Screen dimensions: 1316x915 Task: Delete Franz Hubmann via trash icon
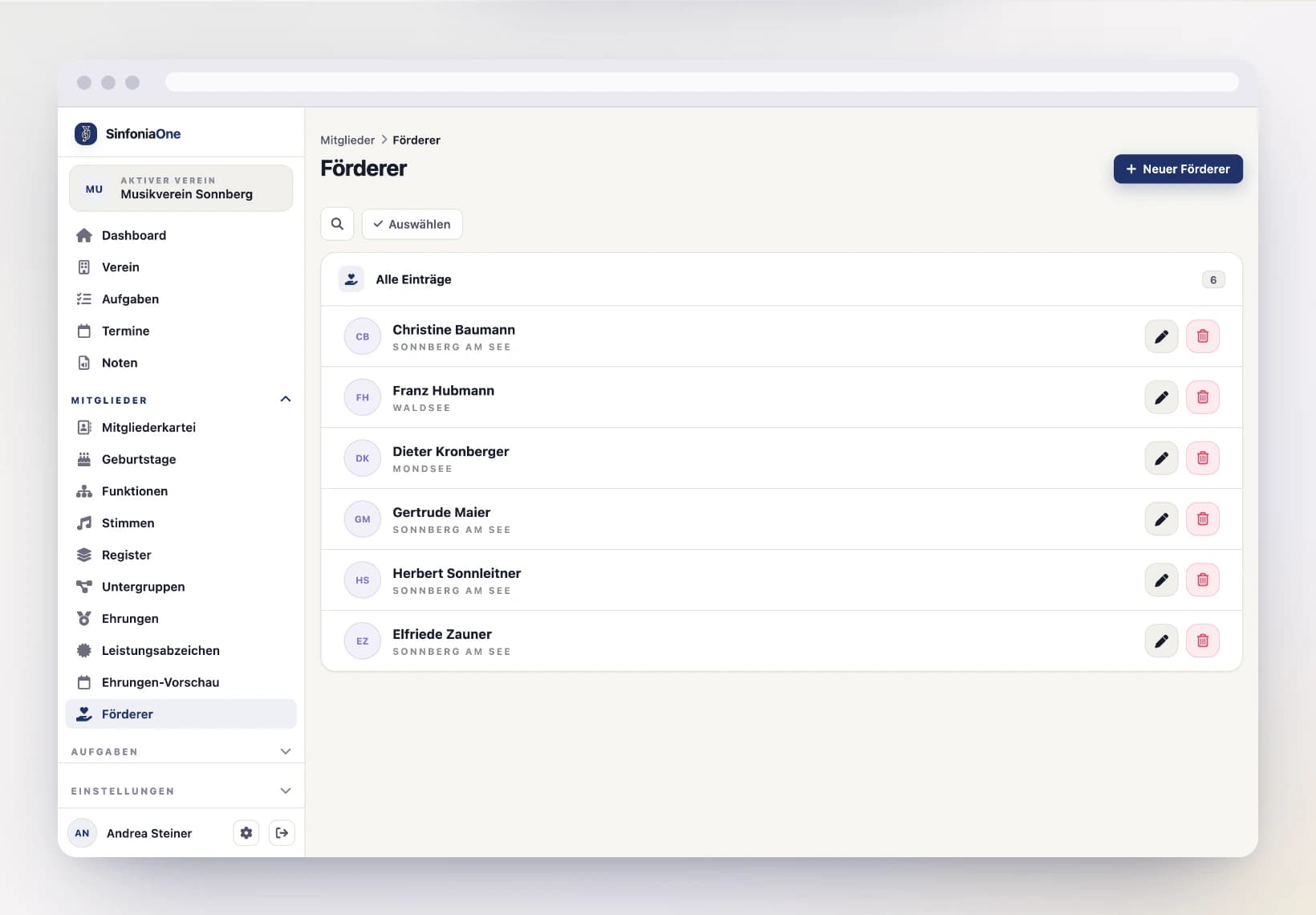tap(1202, 397)
